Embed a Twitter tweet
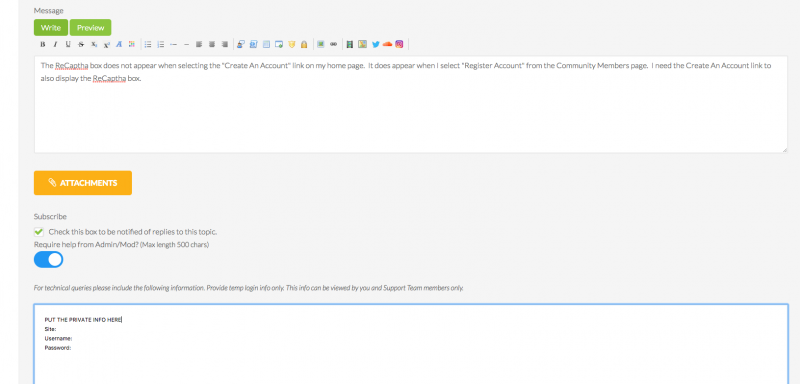 (376, 44)
